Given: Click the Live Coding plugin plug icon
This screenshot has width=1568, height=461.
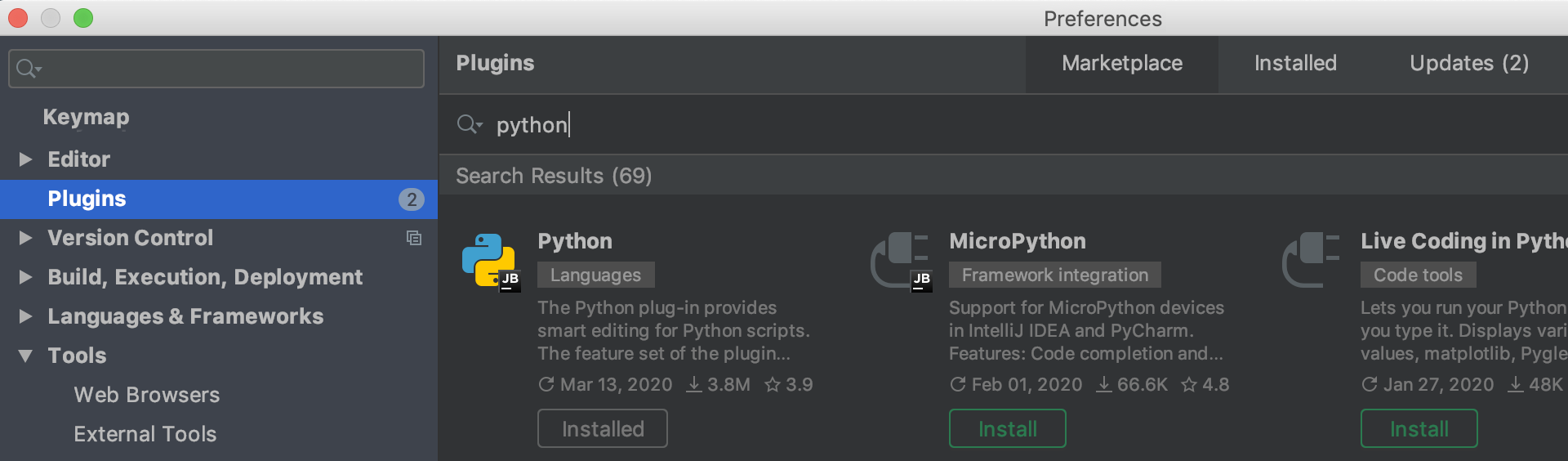Looking at the screenshot, I should [x=1311, y=260].
